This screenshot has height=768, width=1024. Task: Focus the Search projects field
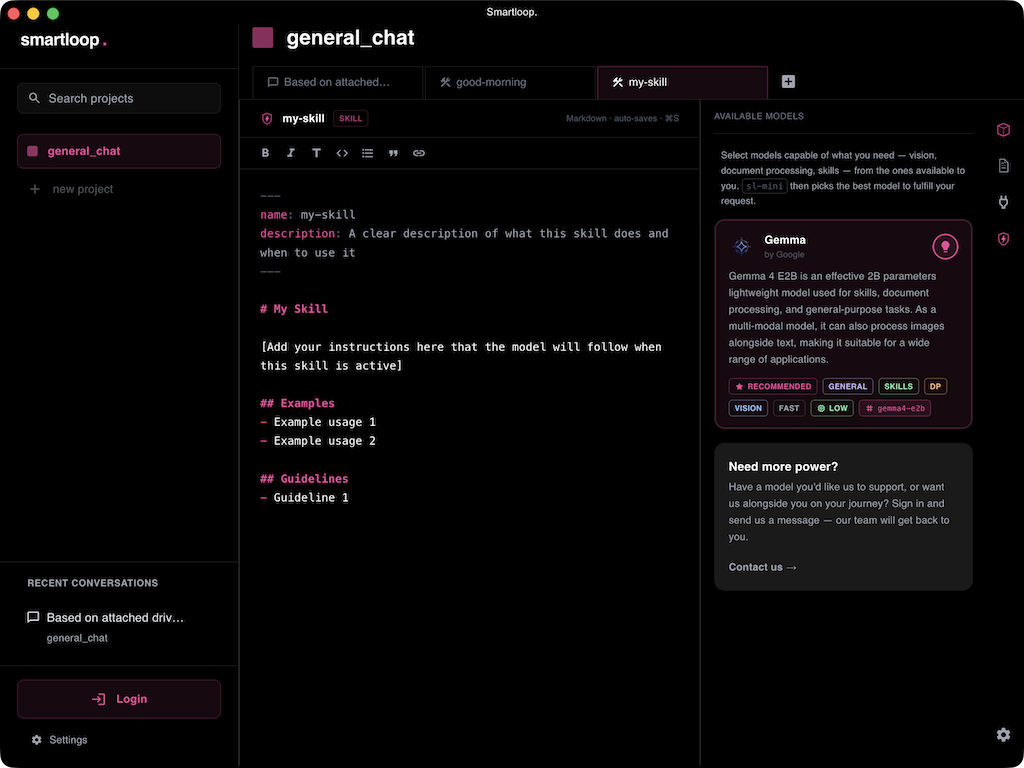coord(119,98)
